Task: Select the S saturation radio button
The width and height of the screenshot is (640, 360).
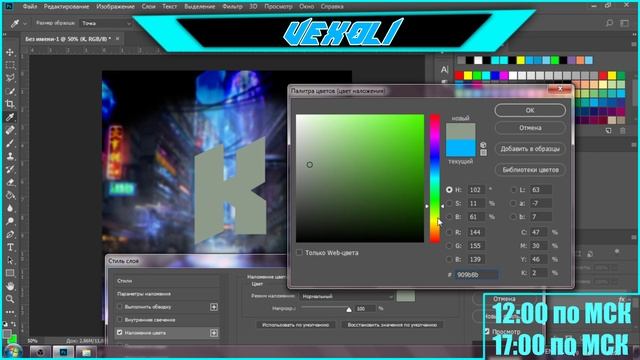Action: 449,203
